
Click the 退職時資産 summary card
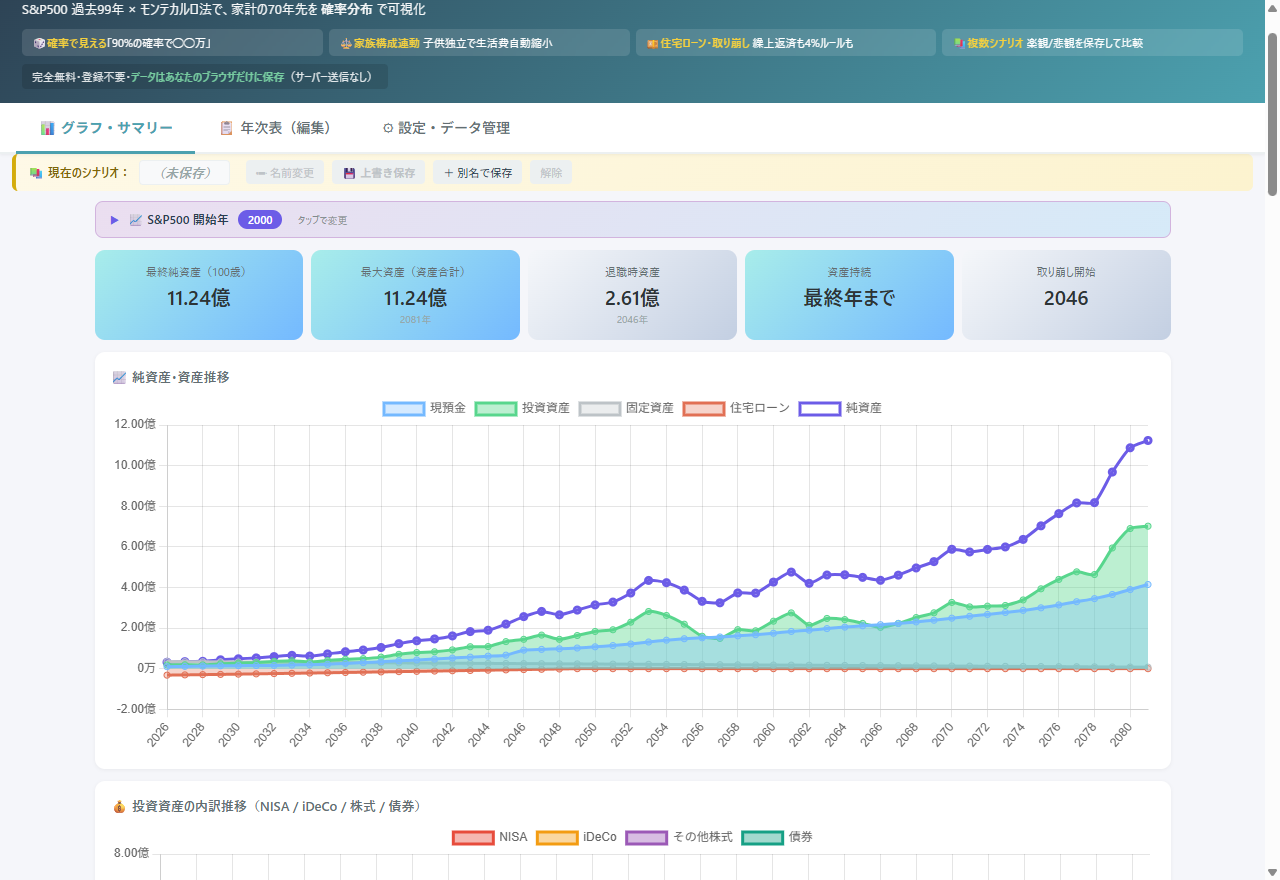point(632,295)
